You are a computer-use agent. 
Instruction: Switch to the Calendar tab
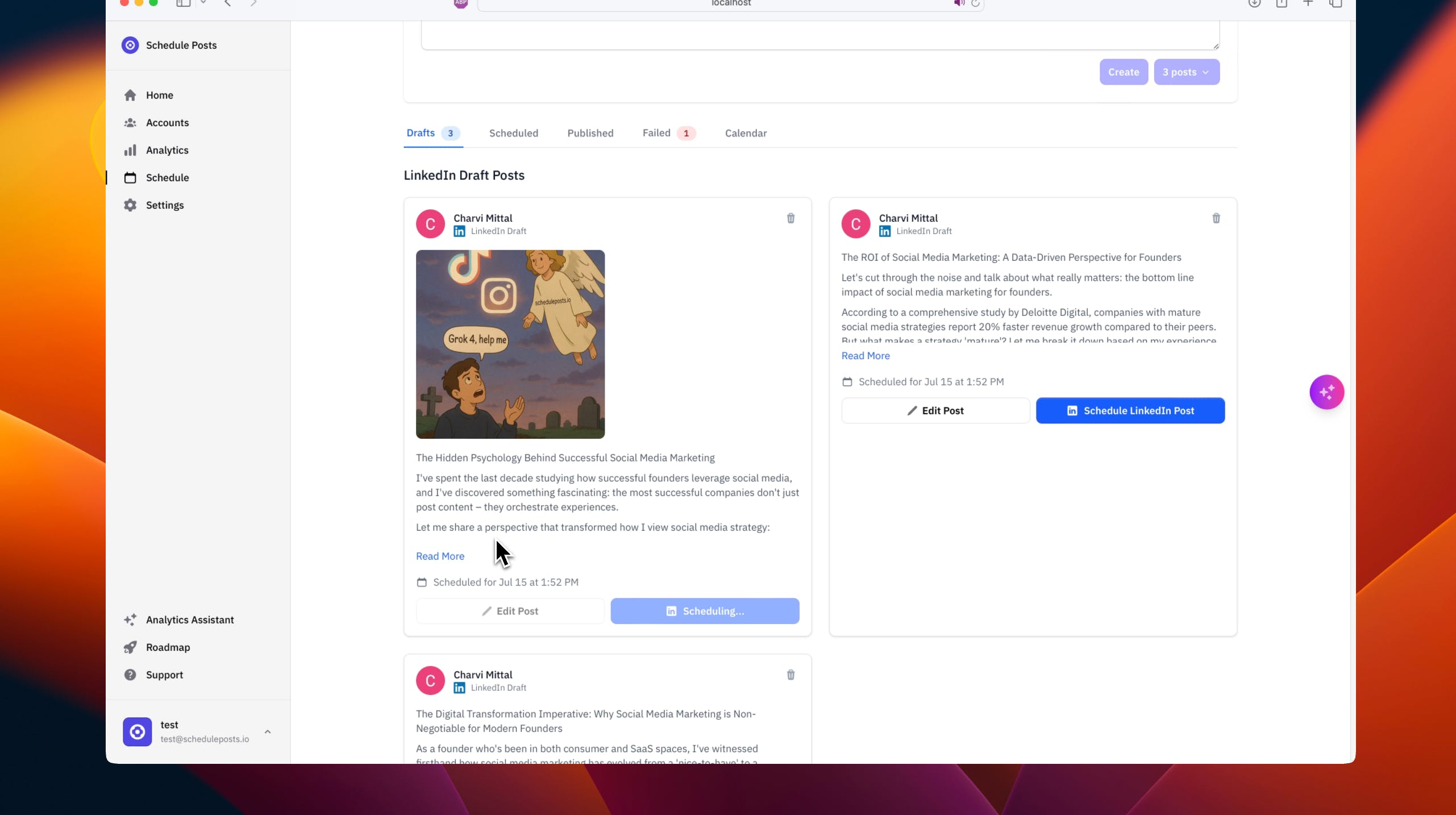746,133
